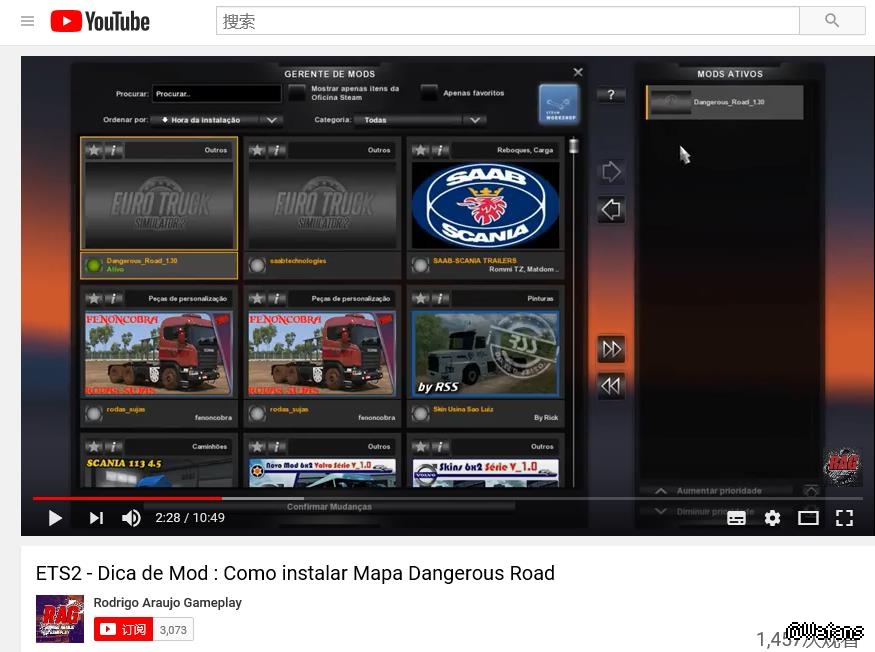
Task: Favorite the Dangerous_Road_130 mod star
Action: (x=94, y=150)
